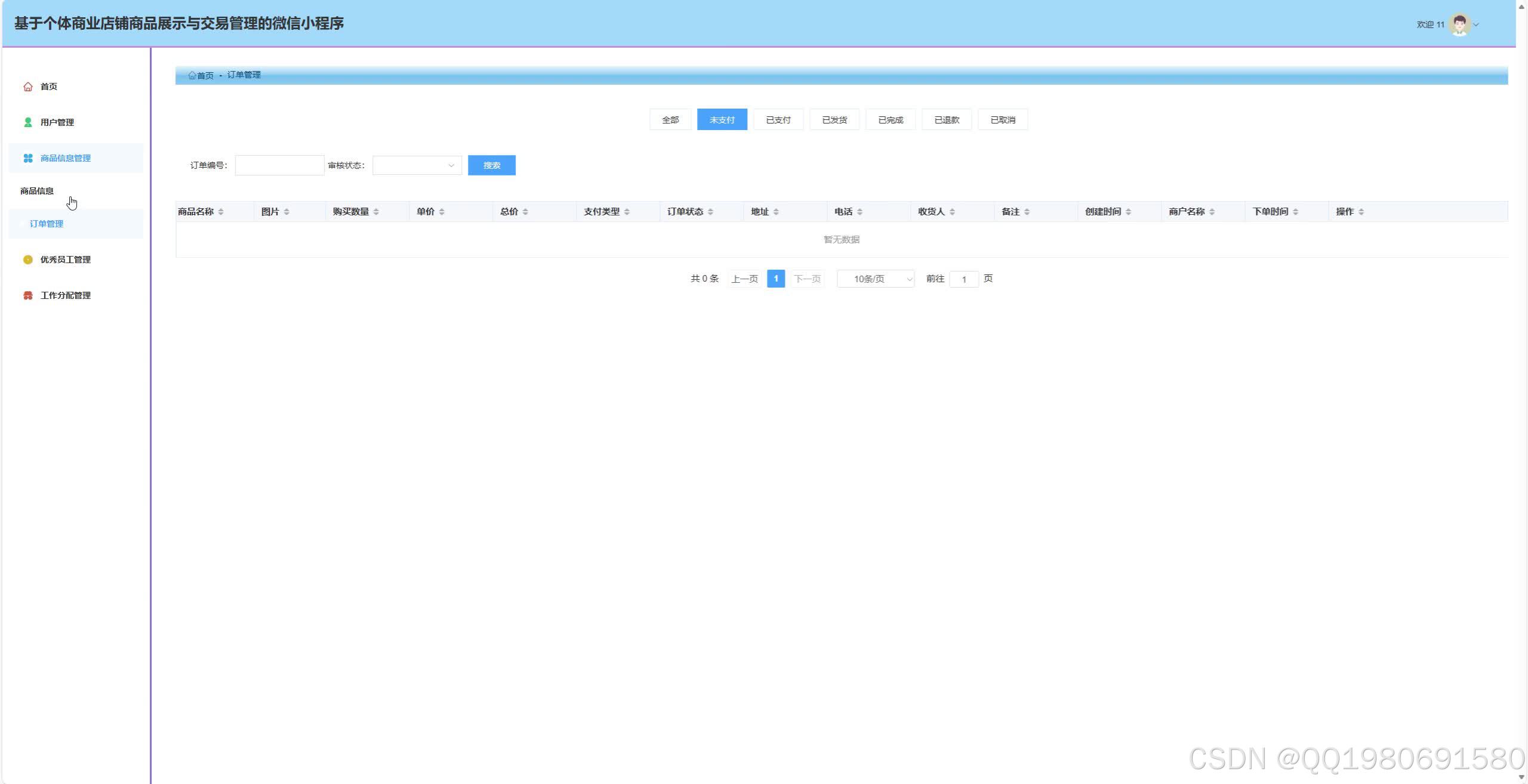Click the breadcrumb home icon
The width and height of the screenshot is (1528, 784).
pos(192,75)
